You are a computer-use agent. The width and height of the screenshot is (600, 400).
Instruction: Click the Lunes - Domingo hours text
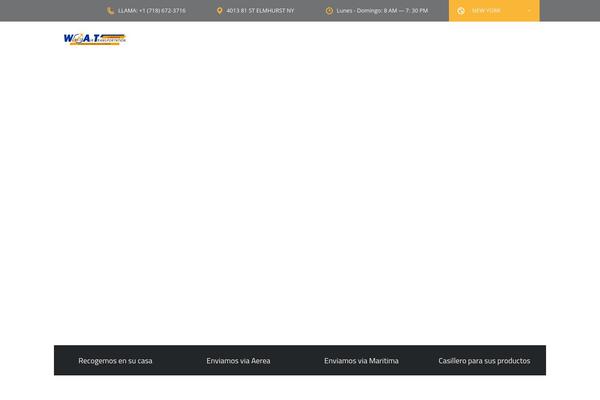pos(382,11)
